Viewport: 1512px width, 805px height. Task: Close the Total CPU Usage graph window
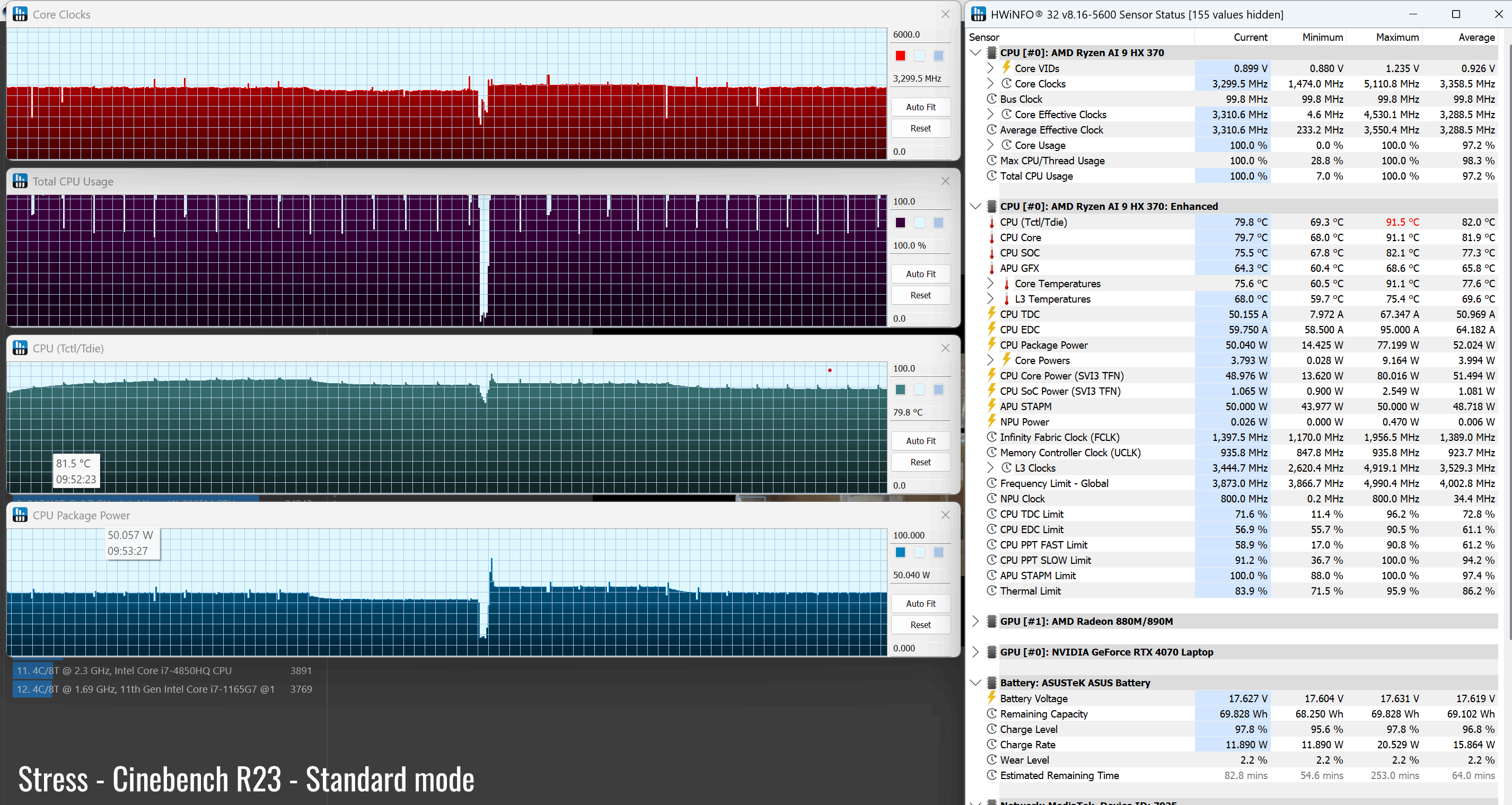tap(945, 181)
